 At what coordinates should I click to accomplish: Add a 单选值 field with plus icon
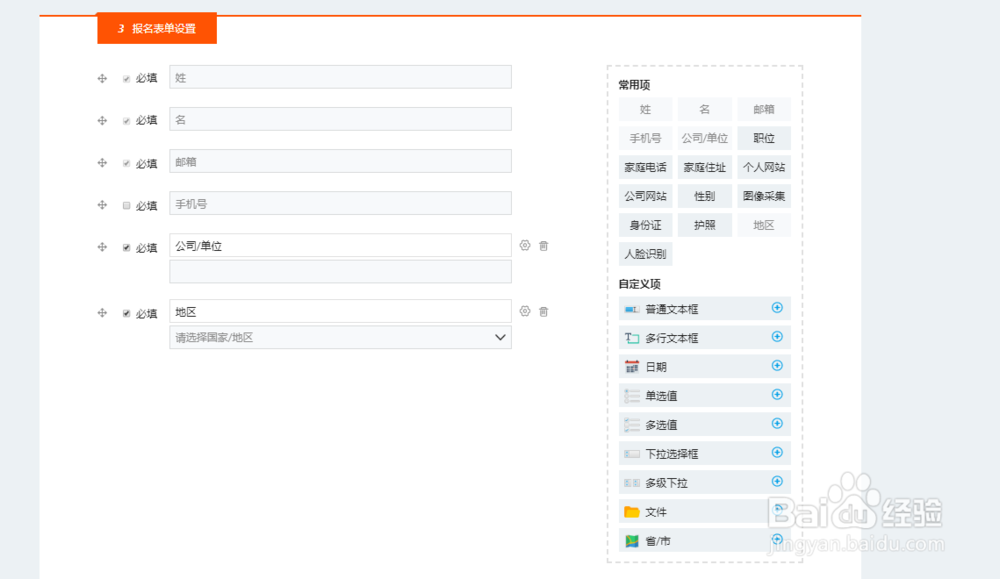point(777,395)
